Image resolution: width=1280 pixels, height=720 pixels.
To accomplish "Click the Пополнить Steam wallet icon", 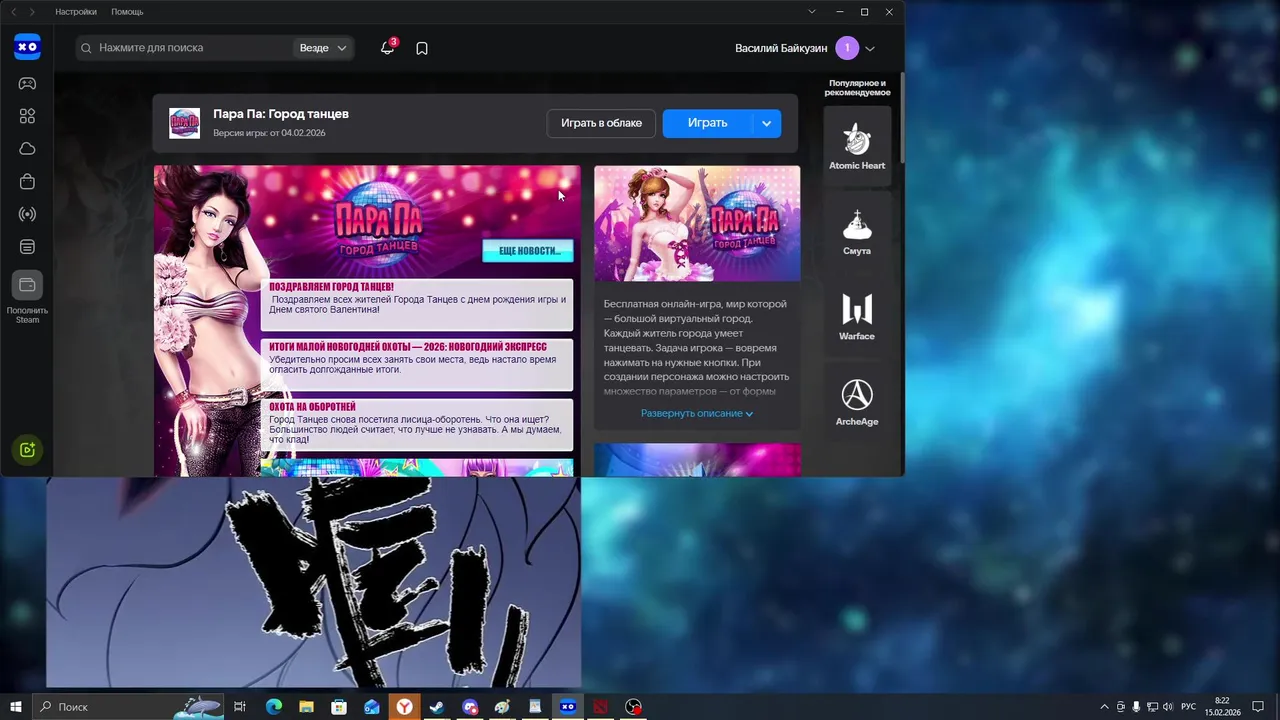I will click(x=27, y=285).
